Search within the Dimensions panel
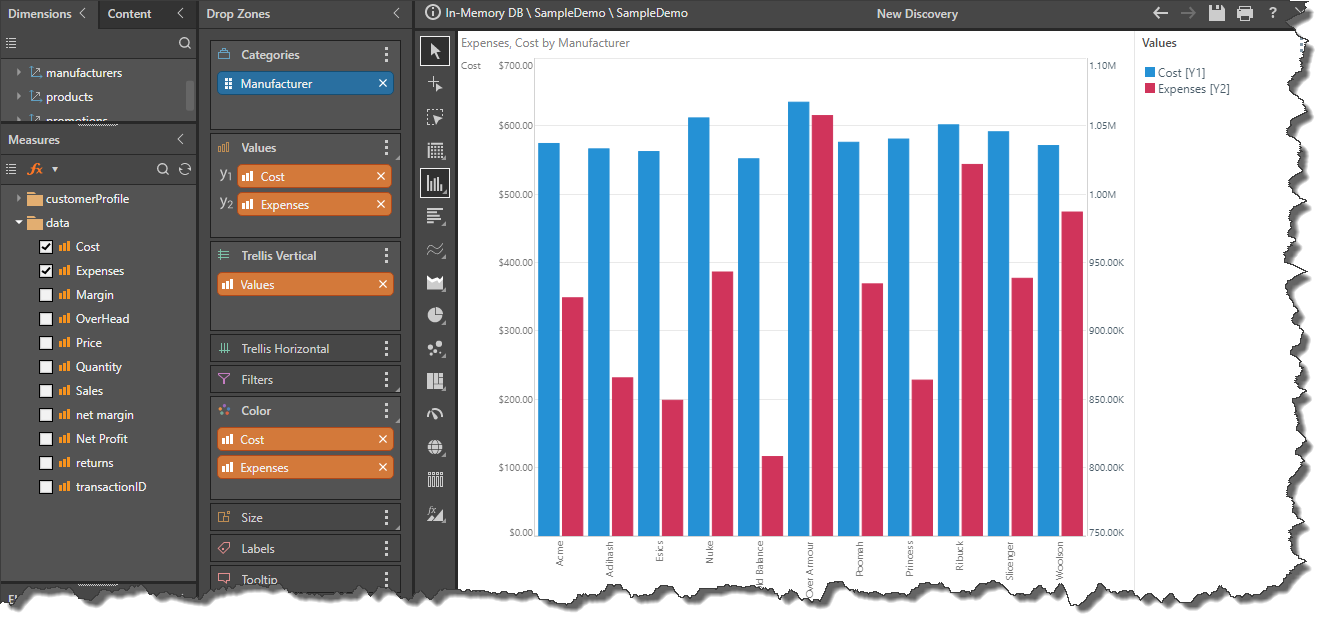Viewport: 1330px width, 627px height. click(x=184, y=43)
